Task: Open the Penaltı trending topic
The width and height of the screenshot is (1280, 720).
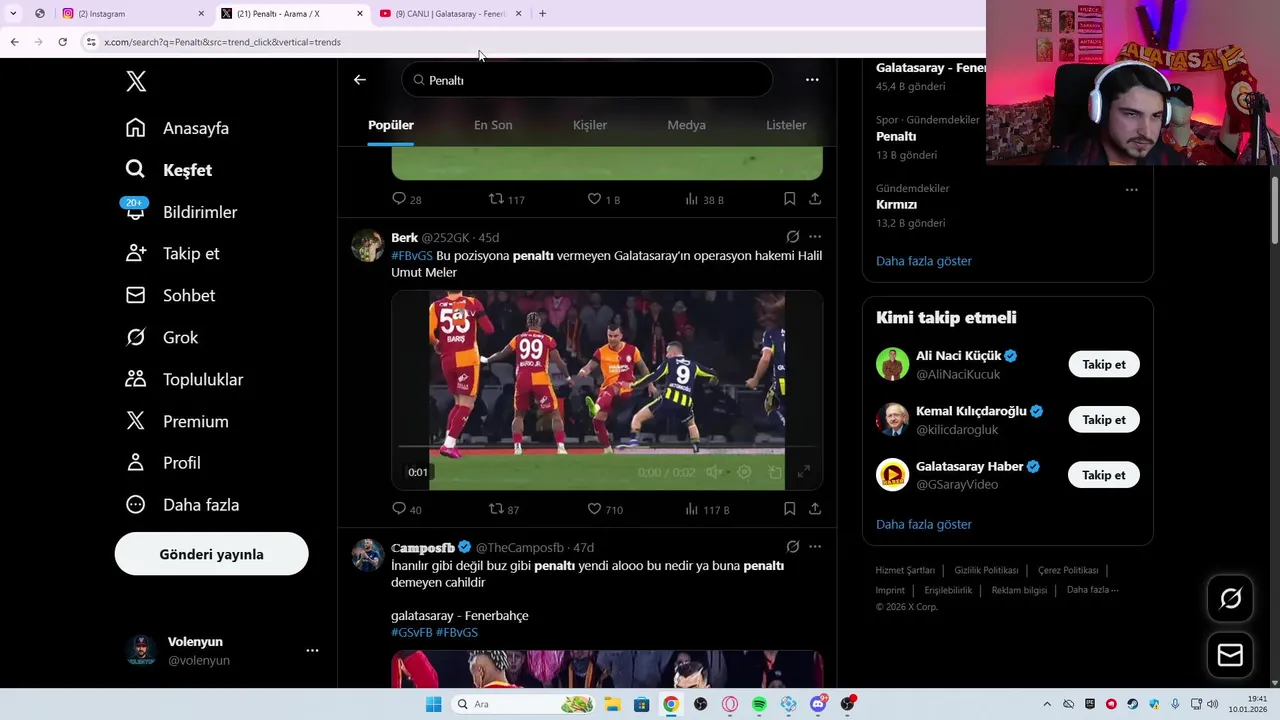Action: [896, 136]
